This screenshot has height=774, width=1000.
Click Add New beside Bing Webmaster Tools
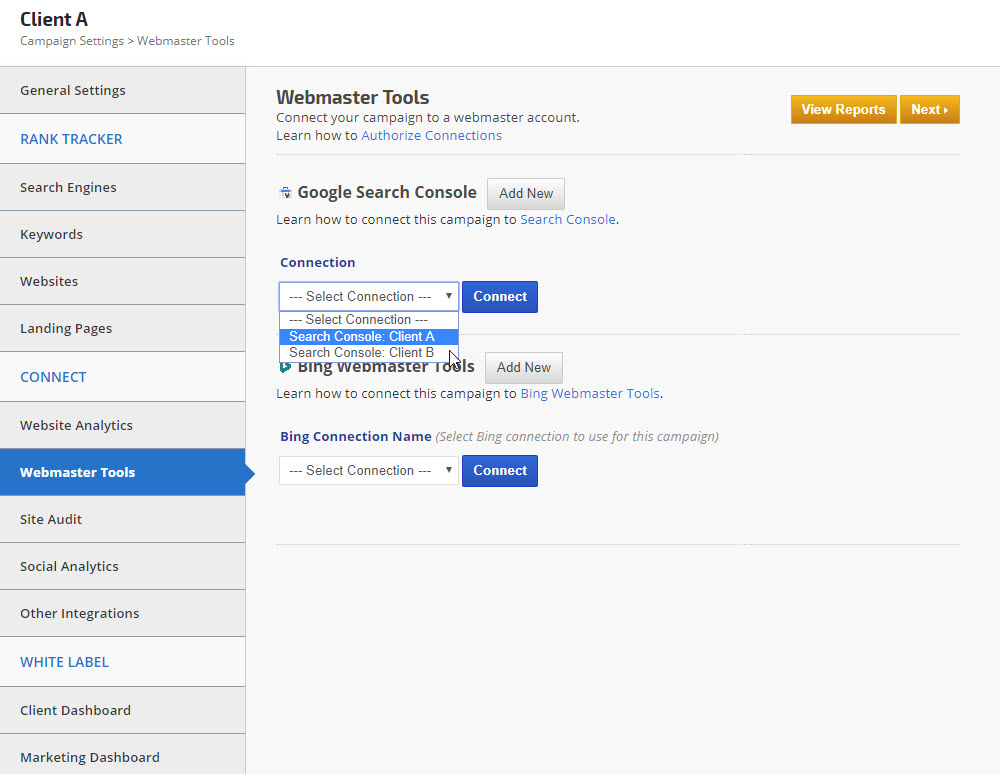[523, 368]
